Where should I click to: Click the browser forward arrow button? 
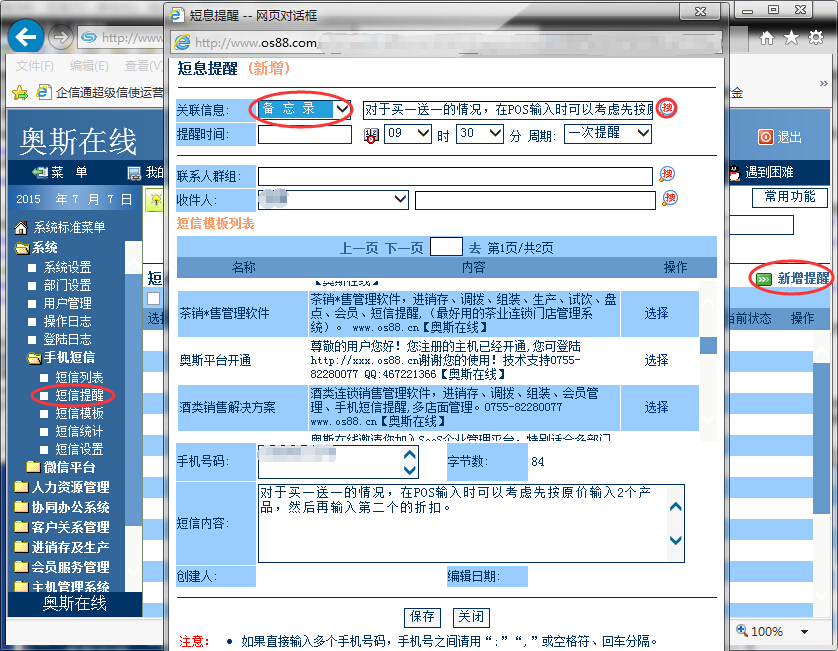[60, 37]
